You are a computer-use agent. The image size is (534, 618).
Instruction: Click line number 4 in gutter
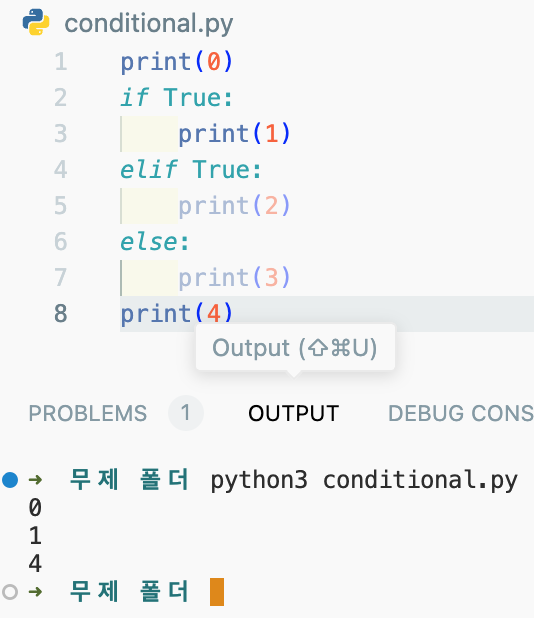click(61, 170)
